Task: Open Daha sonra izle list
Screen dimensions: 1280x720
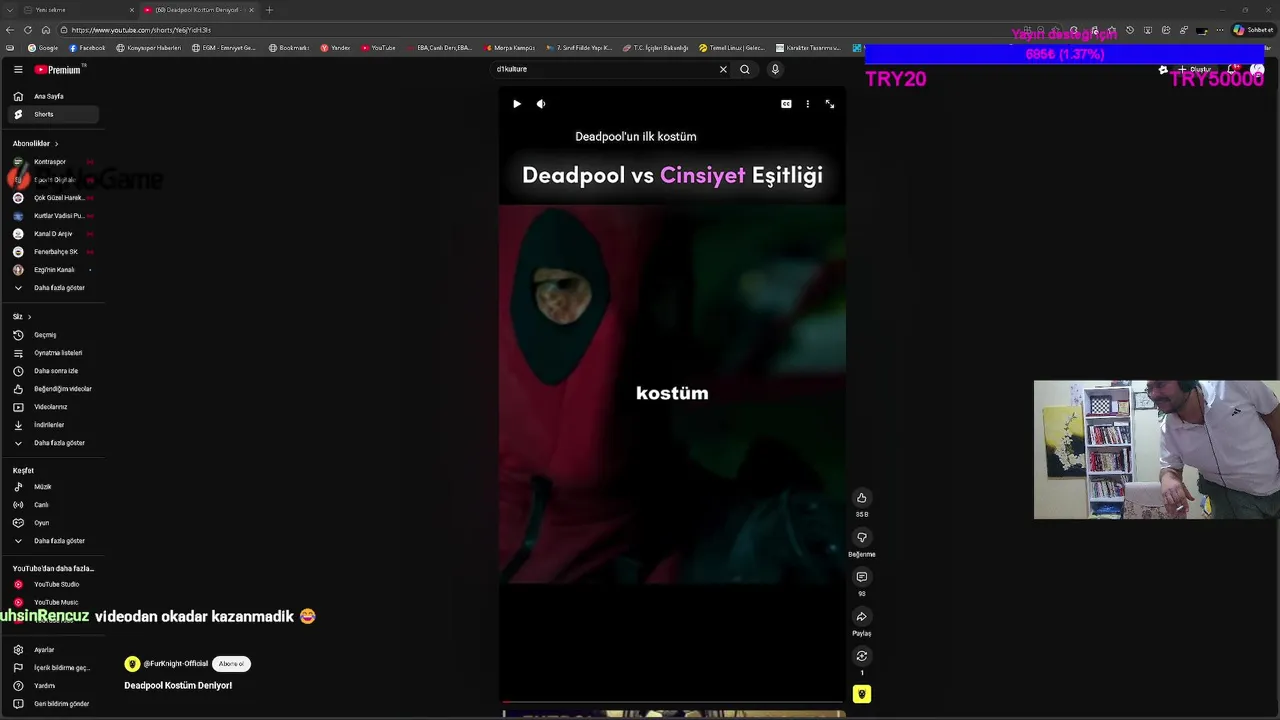Action: pos(52,371)
